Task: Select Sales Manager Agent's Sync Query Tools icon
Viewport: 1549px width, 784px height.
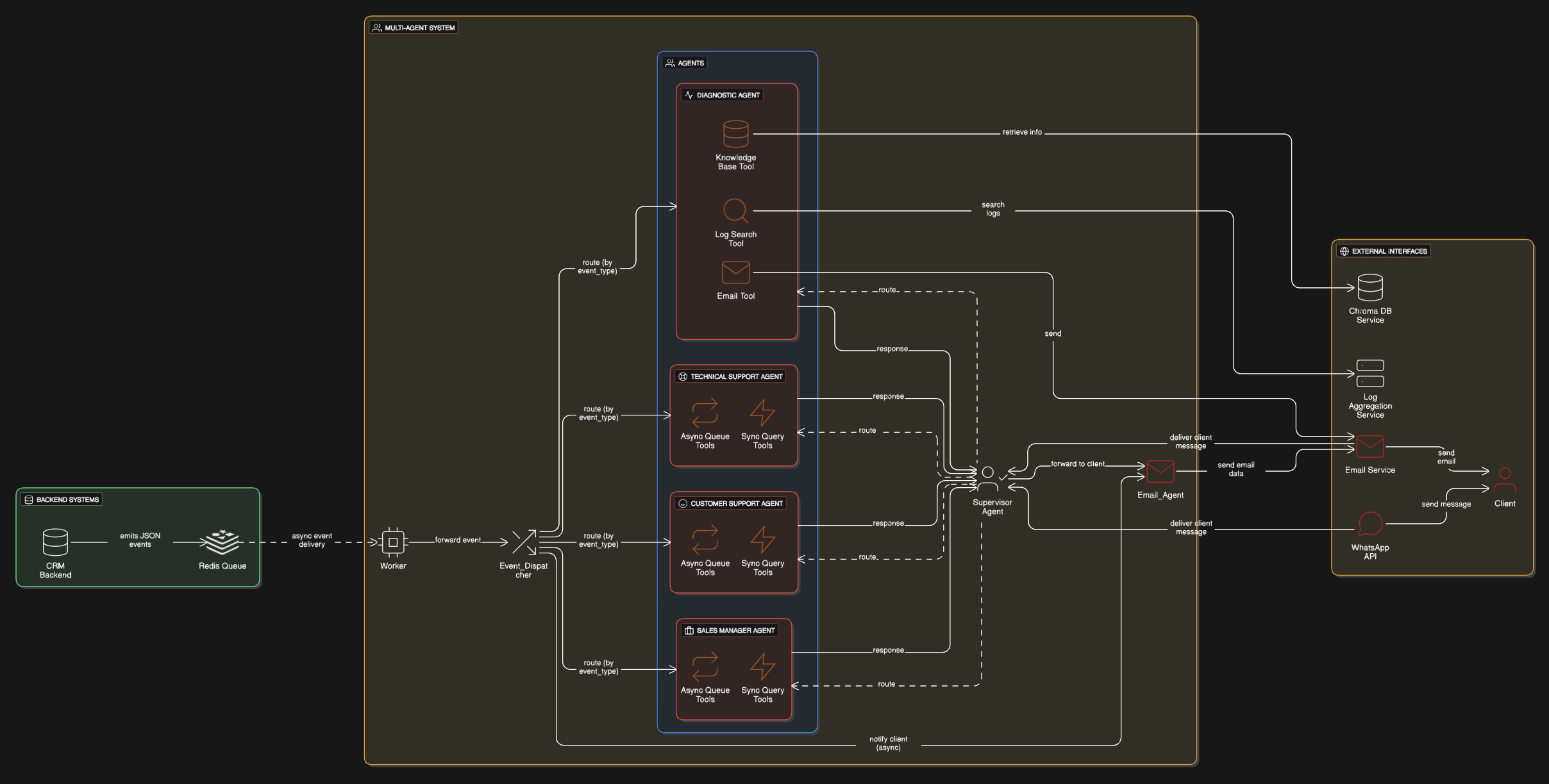Action: click(762, 667)
